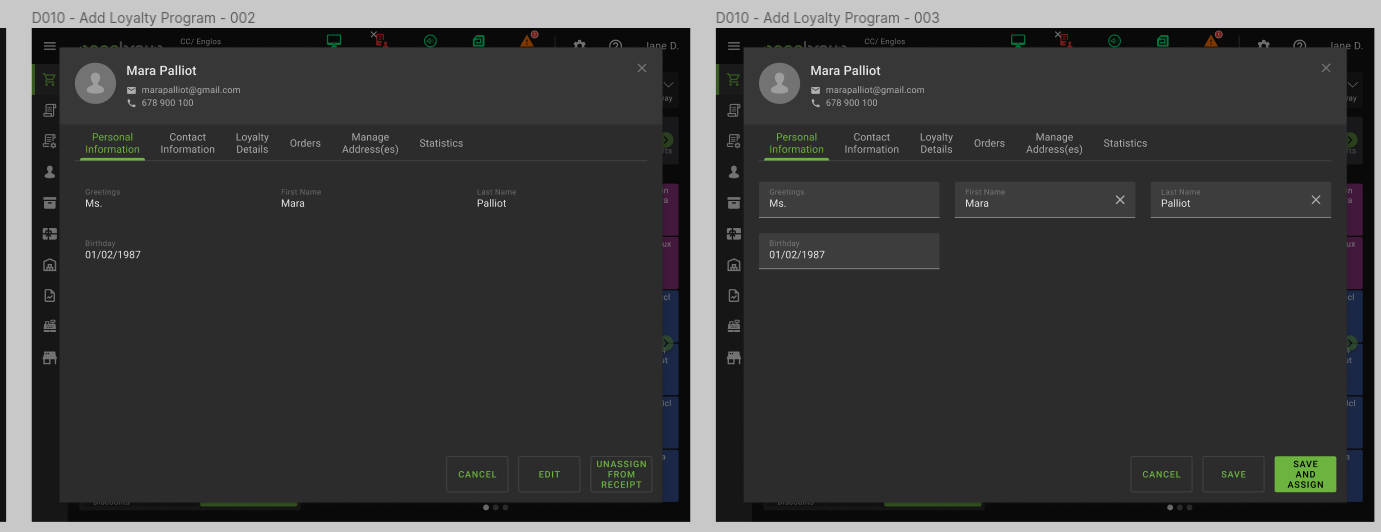Click red disconnected device icon in frame 002
Screen dimensions: 1381x532
[380, 40]
